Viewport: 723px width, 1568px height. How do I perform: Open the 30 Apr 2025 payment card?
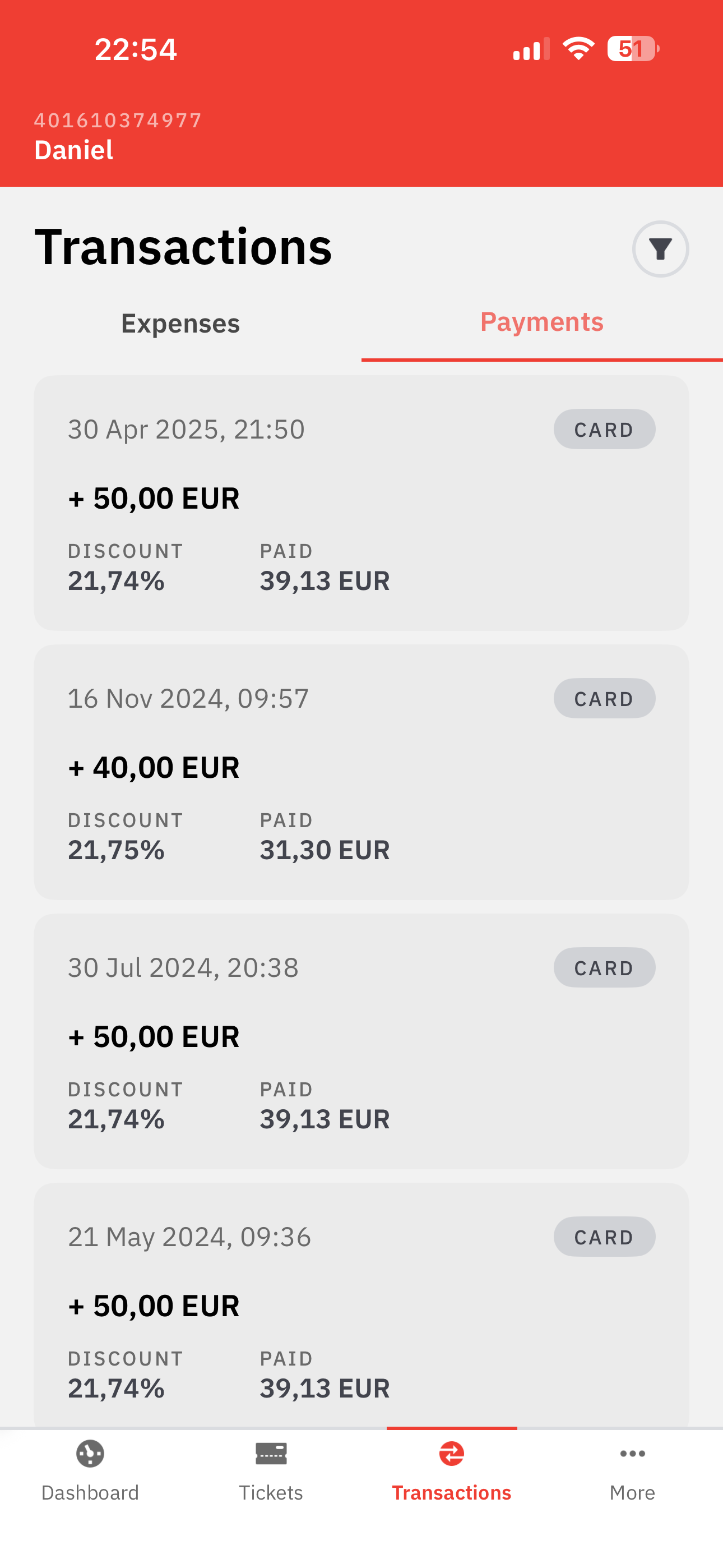tap(361, 503)
